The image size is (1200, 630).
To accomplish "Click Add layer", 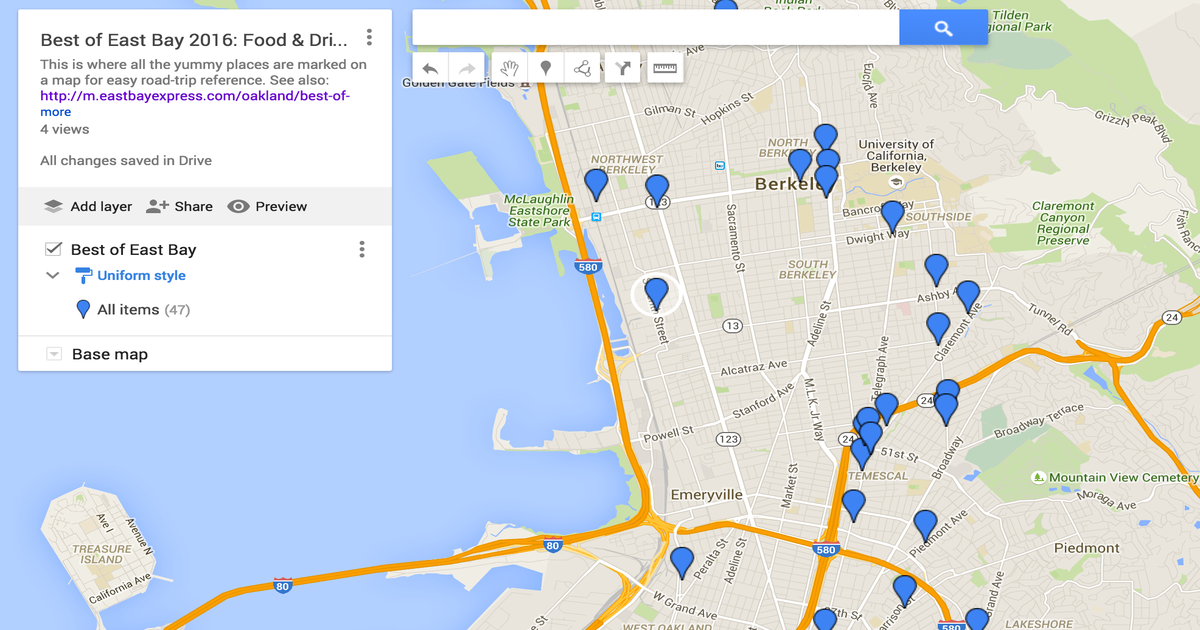I will click(x=88, y=206).
